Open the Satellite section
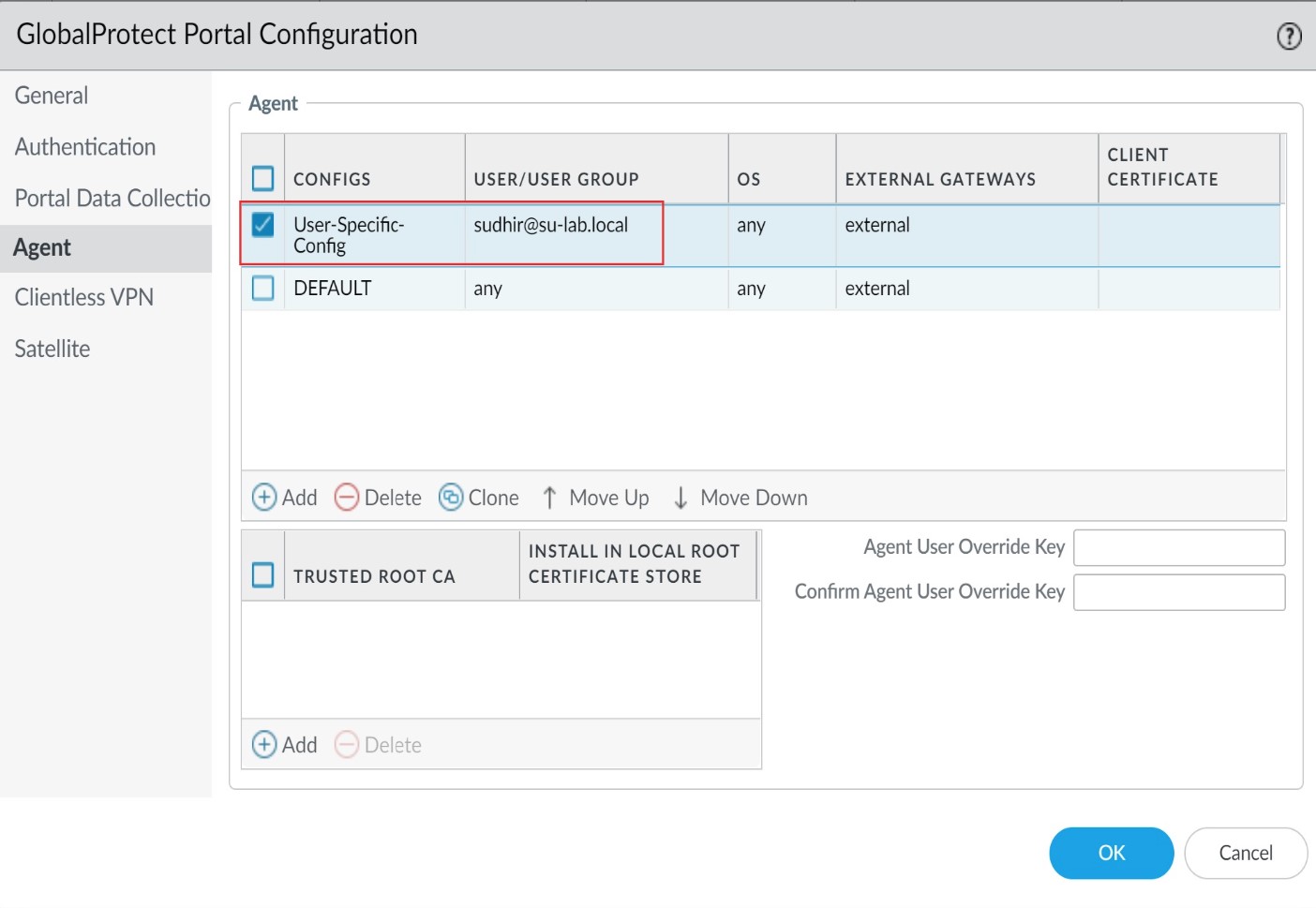1316x908 pixels. [x=52, y=348]
